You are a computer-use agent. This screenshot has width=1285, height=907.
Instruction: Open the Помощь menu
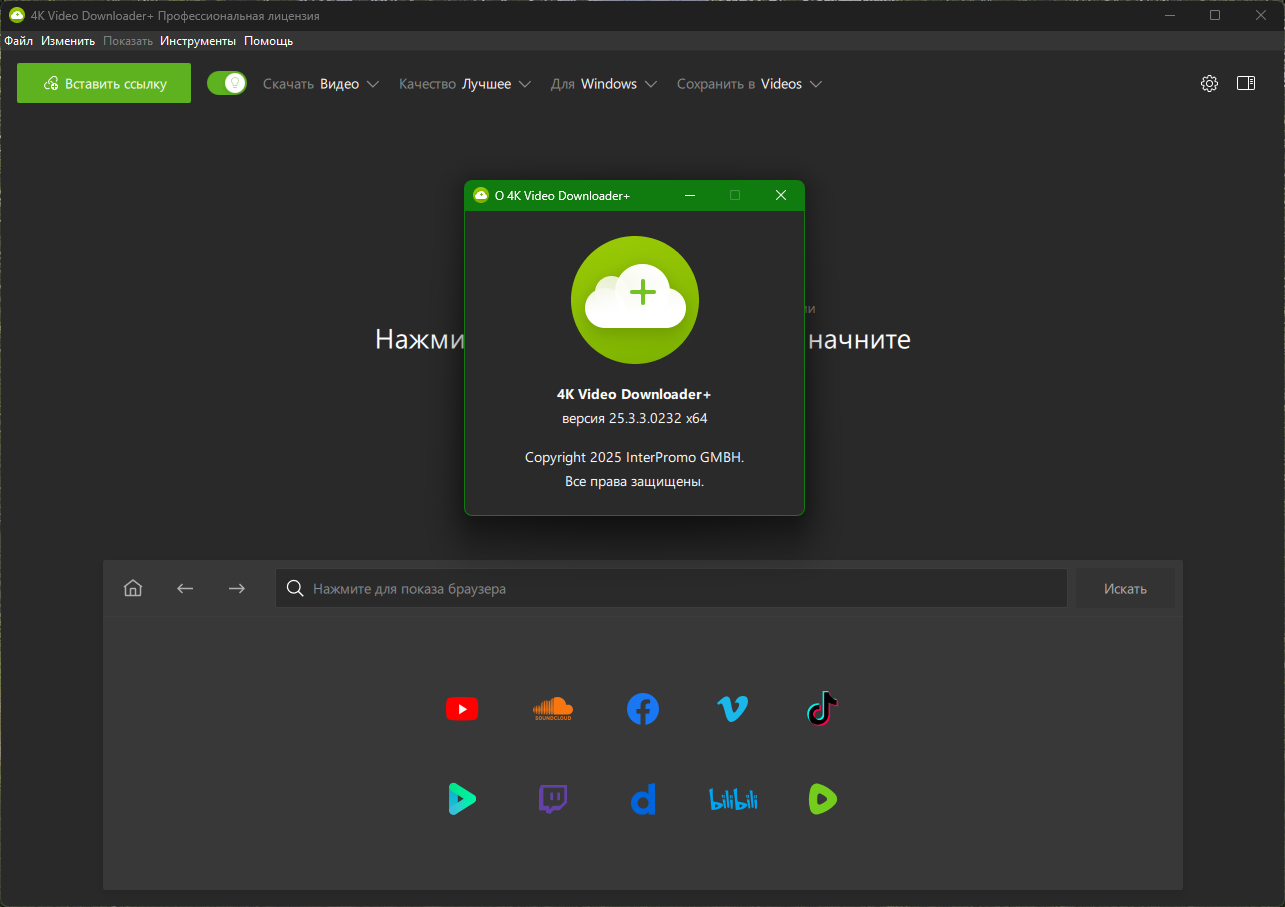268,41
